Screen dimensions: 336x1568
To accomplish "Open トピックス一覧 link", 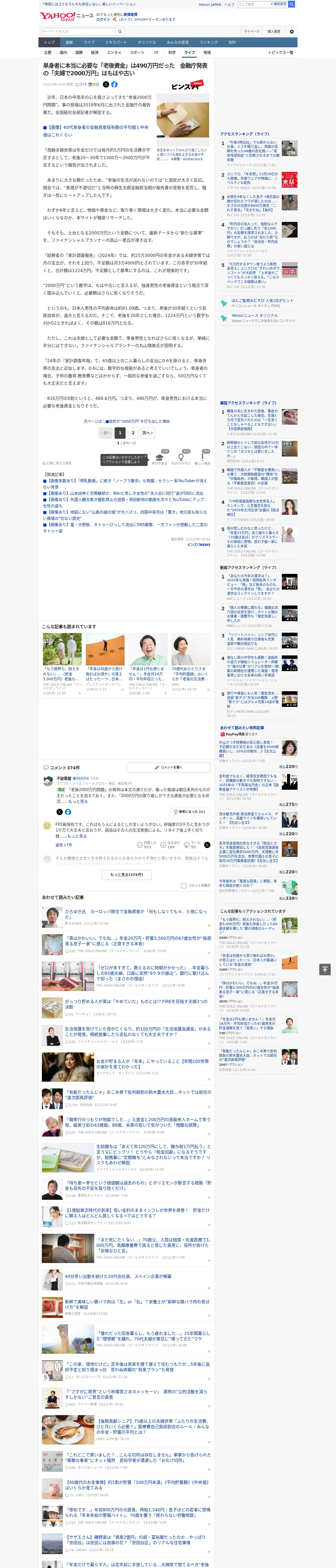I will 281,52.
